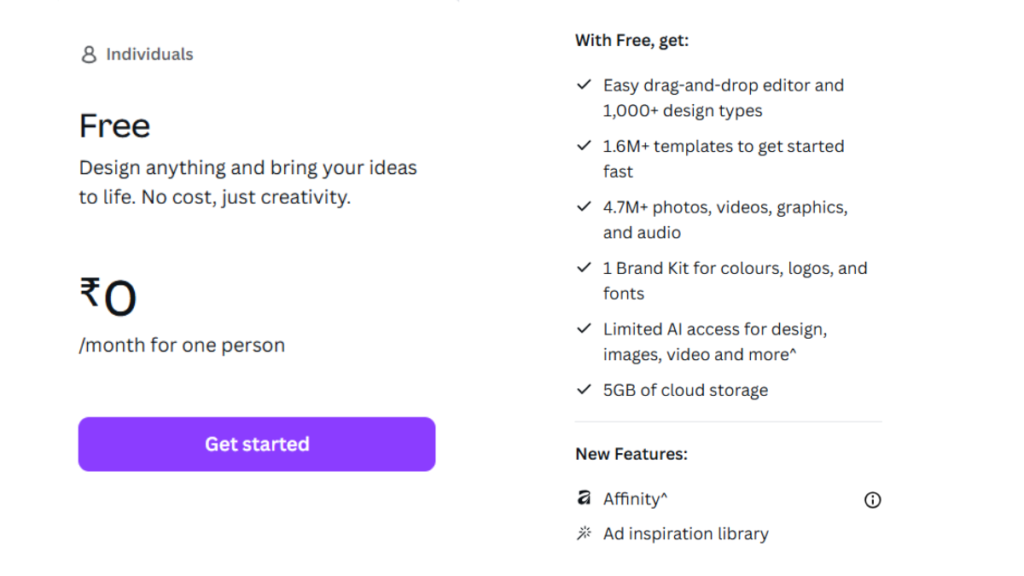Select the Affinity^ feature link
Viewport: 1024px width, 576px height.
pos(634,498)
